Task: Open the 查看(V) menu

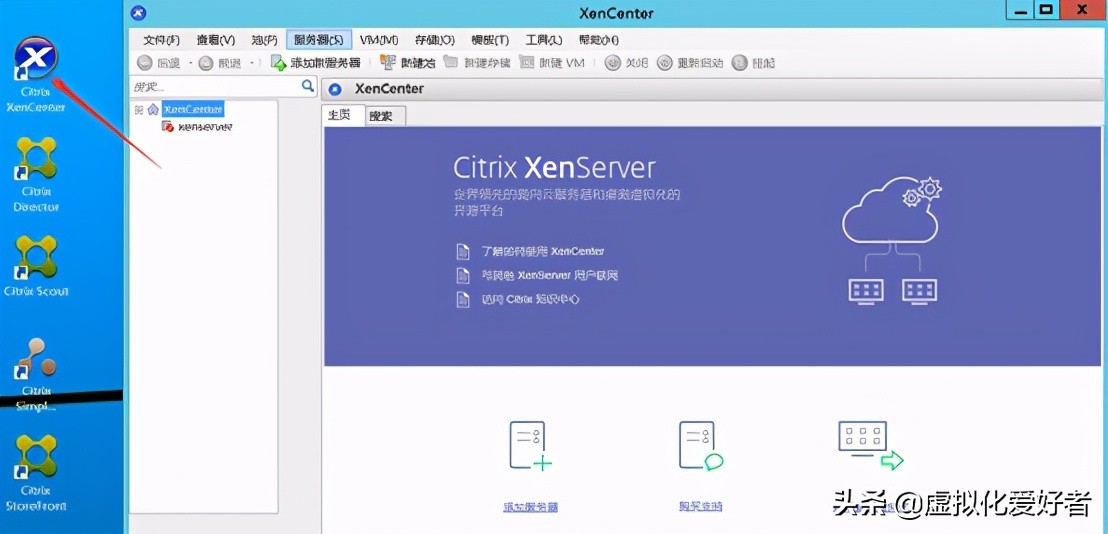Action: tap(216, 40)
